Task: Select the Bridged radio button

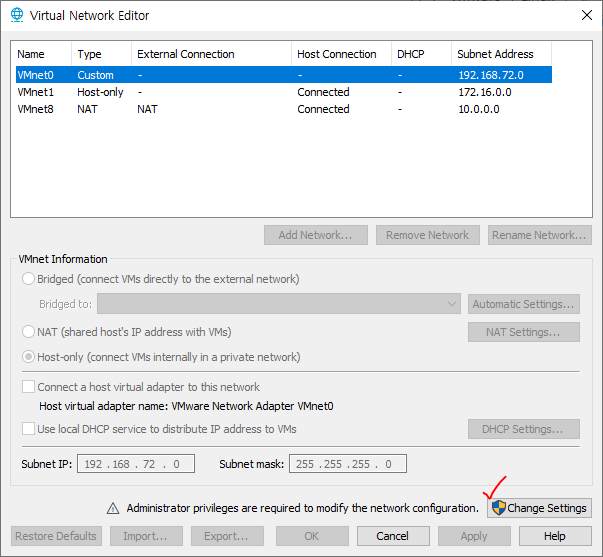Action: (x=28, y=279)
